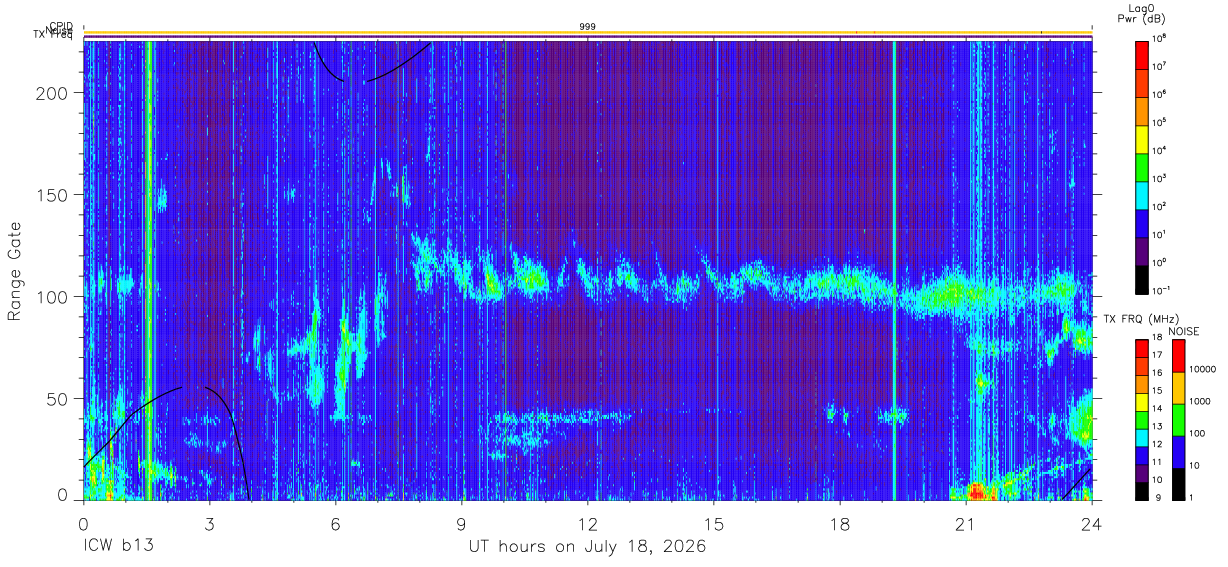Image resolution: width=1228 pixels, height=567 pixels.
Task: Pick the red top segment of power colorbar
Action: point(1142,54)
